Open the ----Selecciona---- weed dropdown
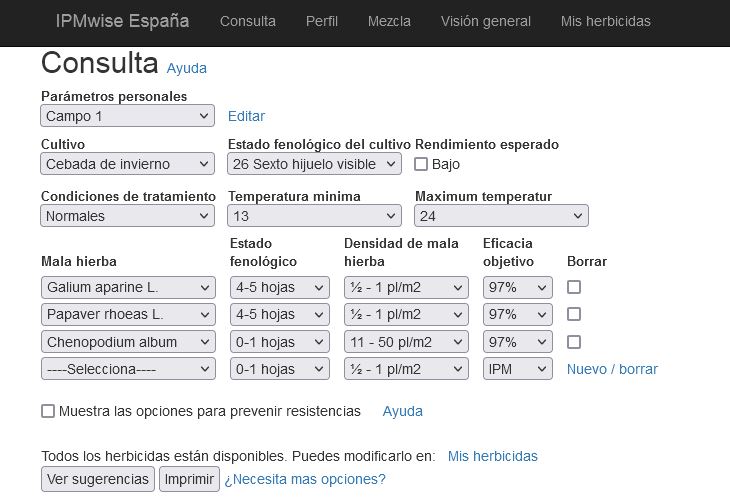 tap(128, 369)
